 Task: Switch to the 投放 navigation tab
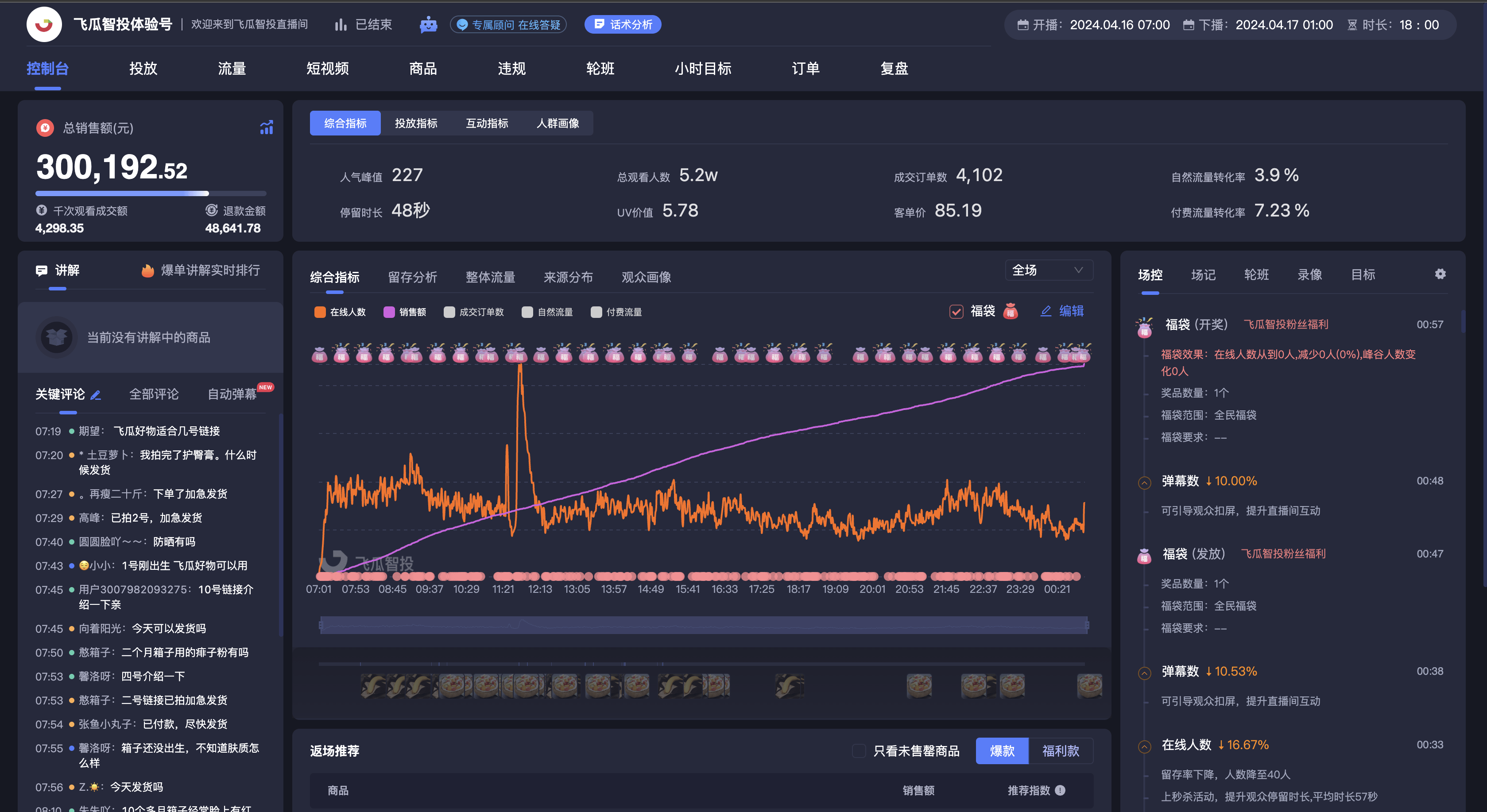click(143, 69)
